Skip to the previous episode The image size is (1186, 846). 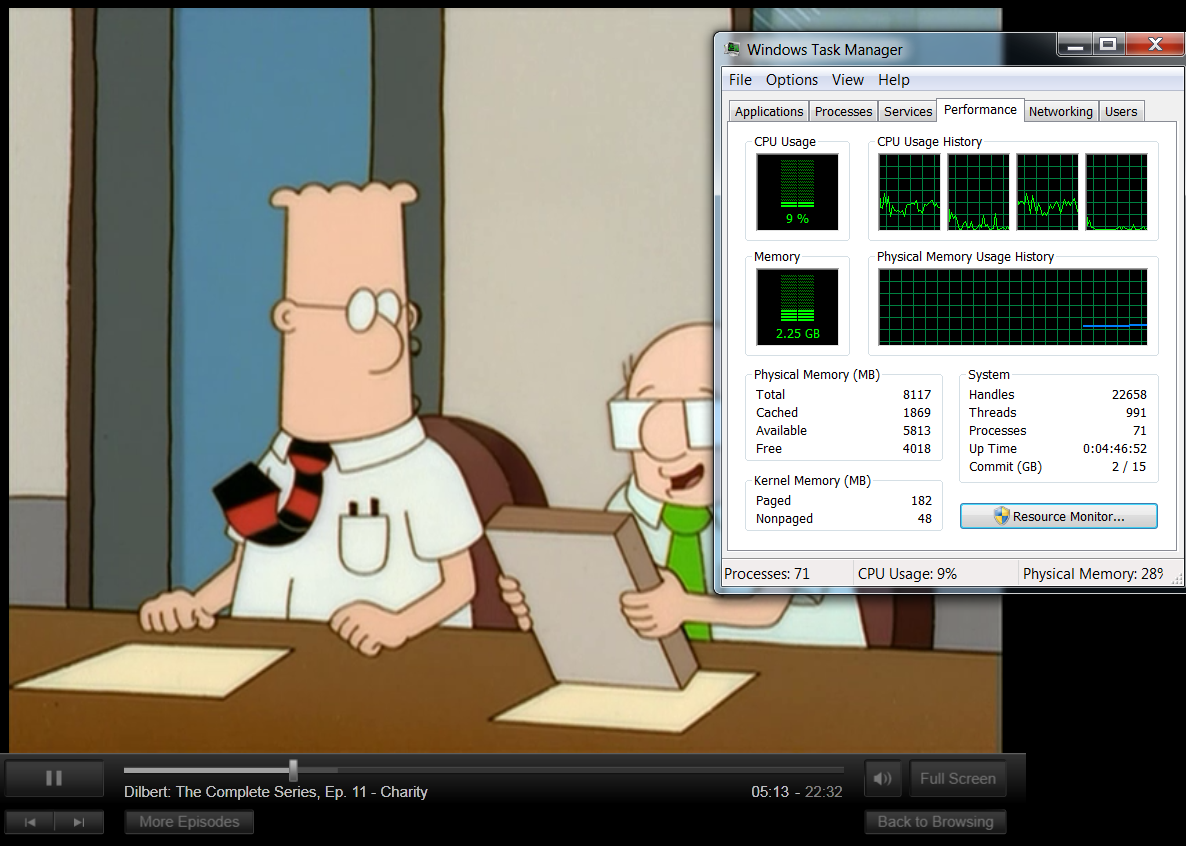pyautogui.click(x=29, y=822)
